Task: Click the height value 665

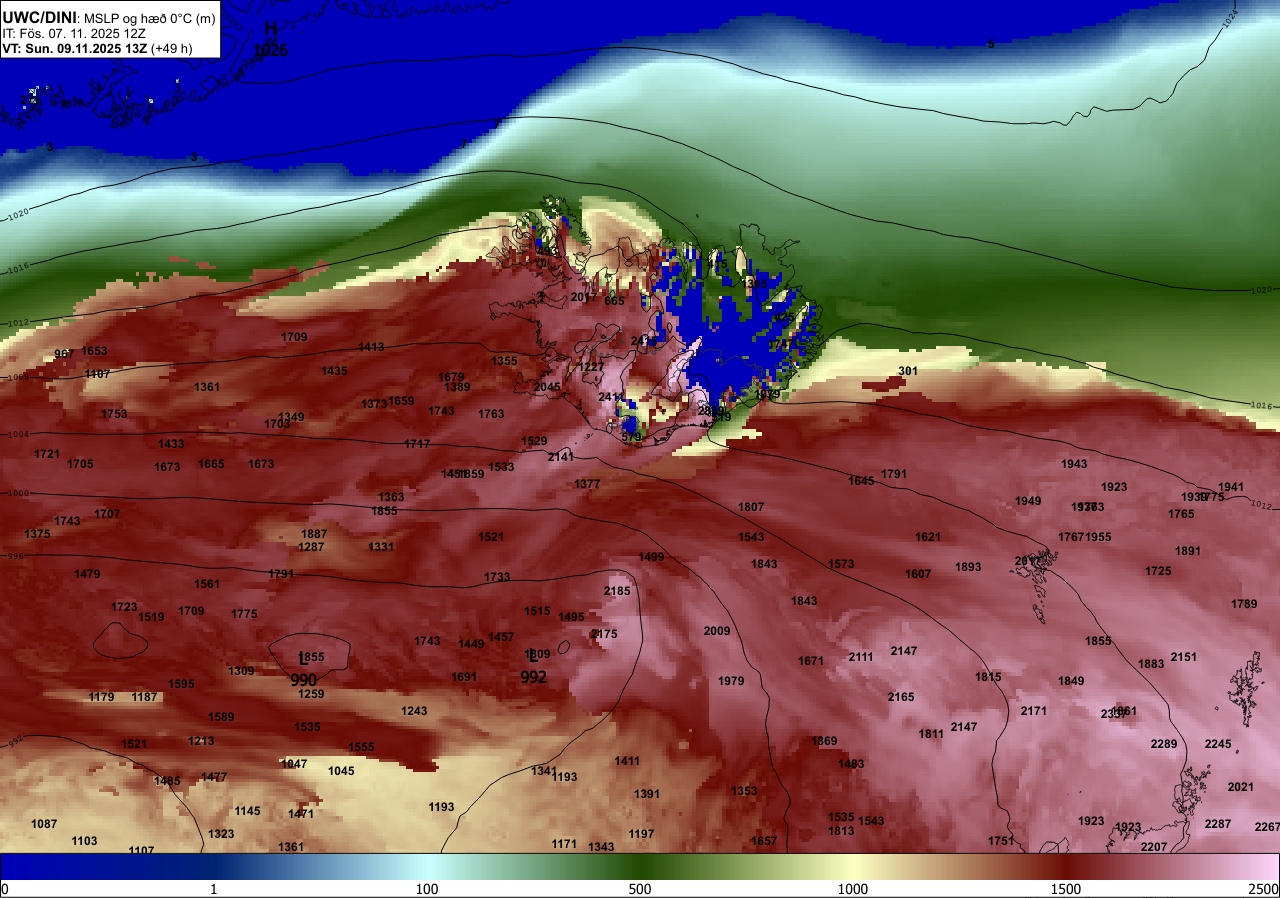Action: click(614, 301)
